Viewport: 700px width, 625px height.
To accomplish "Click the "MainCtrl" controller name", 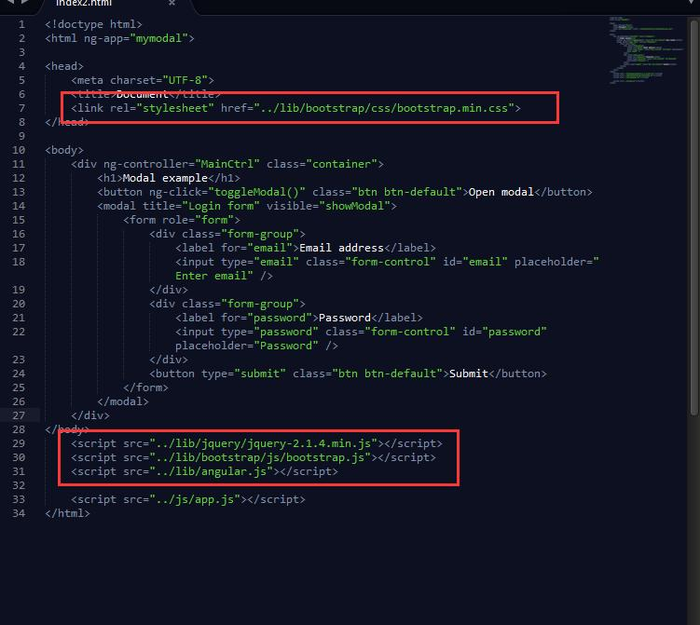I will (x=227, y=164).
